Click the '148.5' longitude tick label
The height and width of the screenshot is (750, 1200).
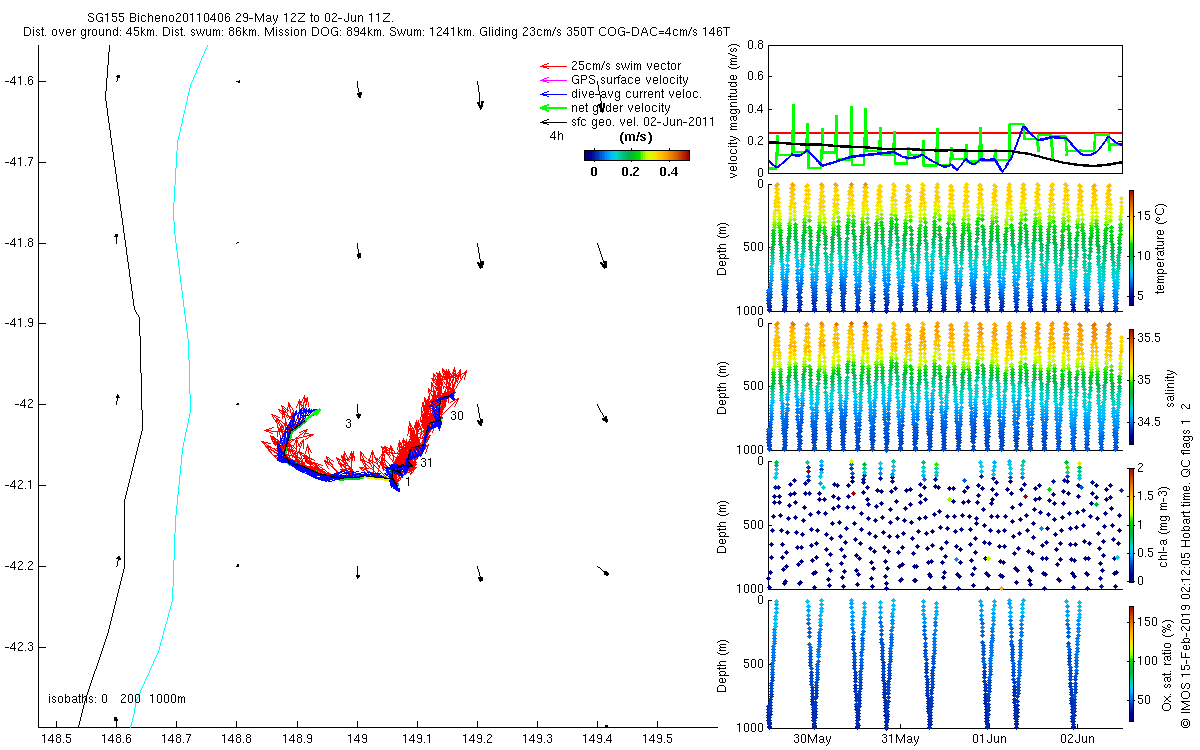(56, 738)
